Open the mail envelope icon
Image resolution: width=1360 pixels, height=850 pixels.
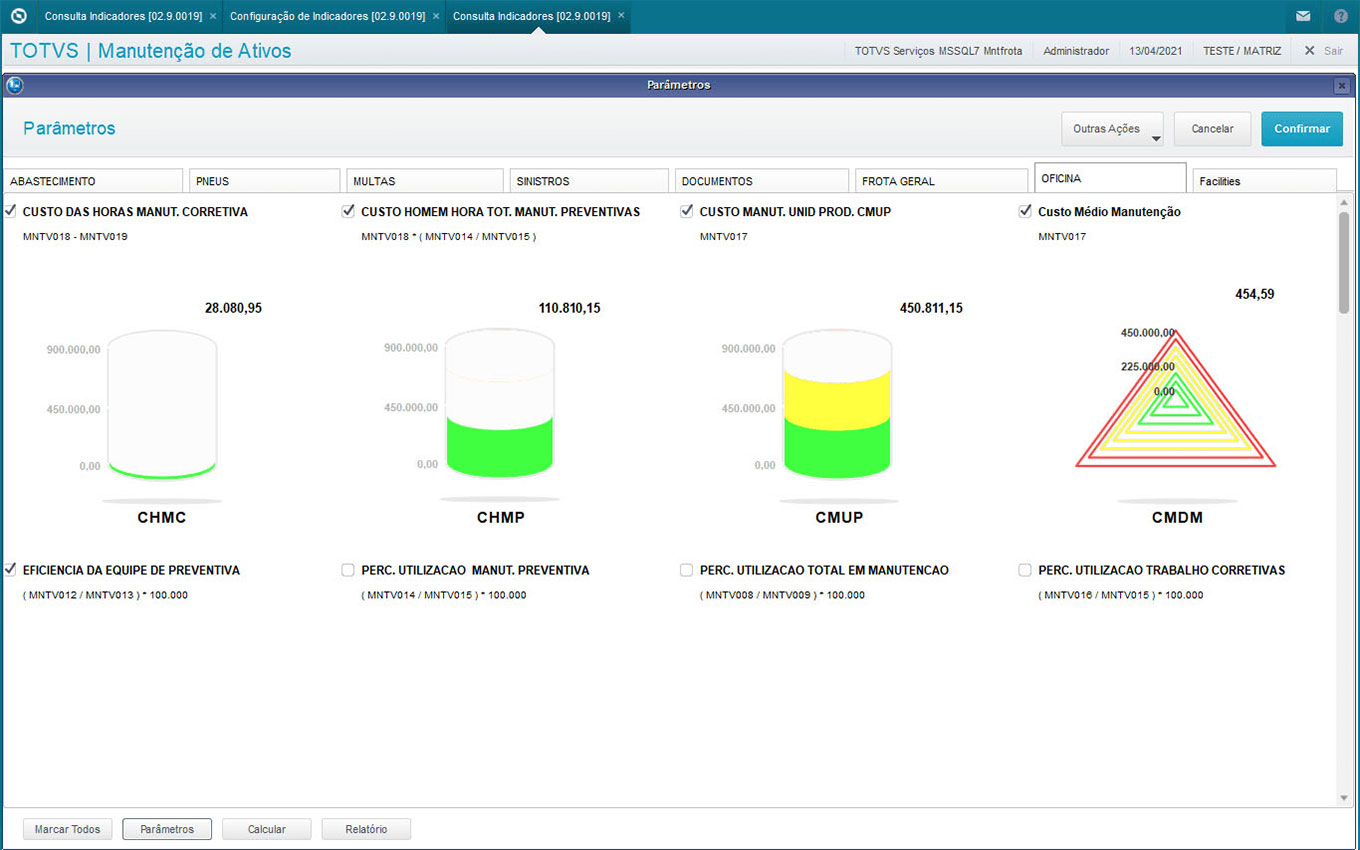tap(1303, 16)
